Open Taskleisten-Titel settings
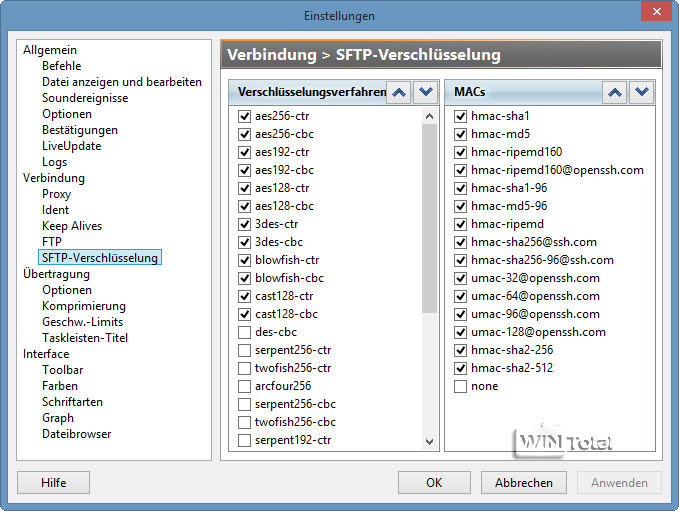 point(85,338)
